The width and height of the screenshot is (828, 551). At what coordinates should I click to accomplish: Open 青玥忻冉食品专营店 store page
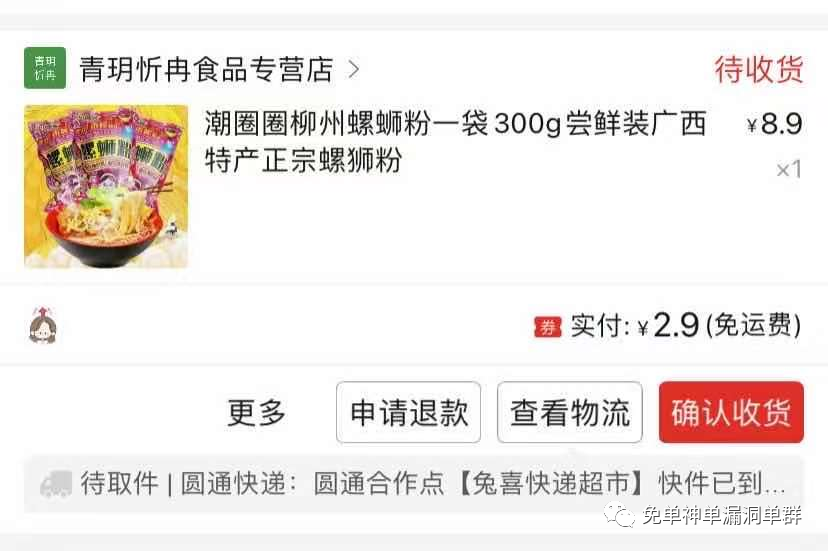click(x=206, y=69)
